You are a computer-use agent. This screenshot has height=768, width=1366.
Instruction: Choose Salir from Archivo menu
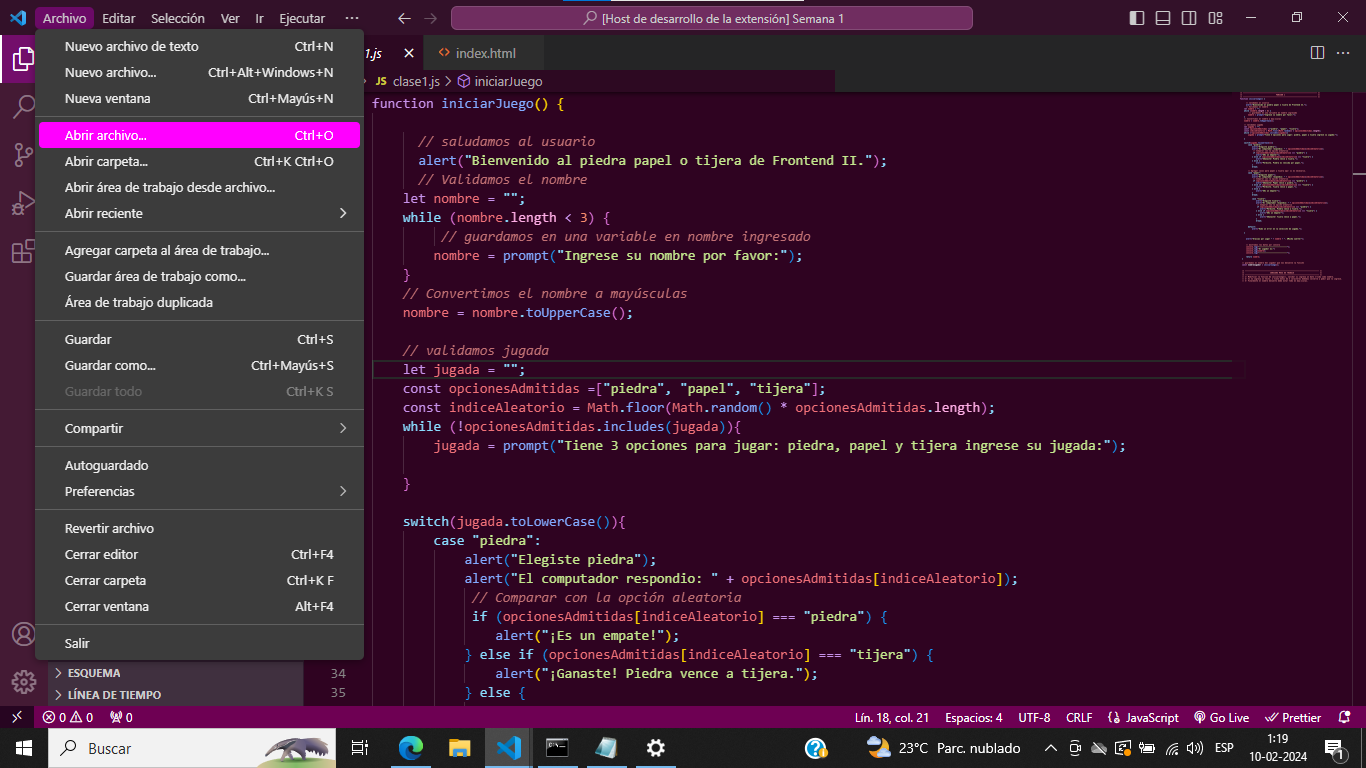click(x=199, y=643)
